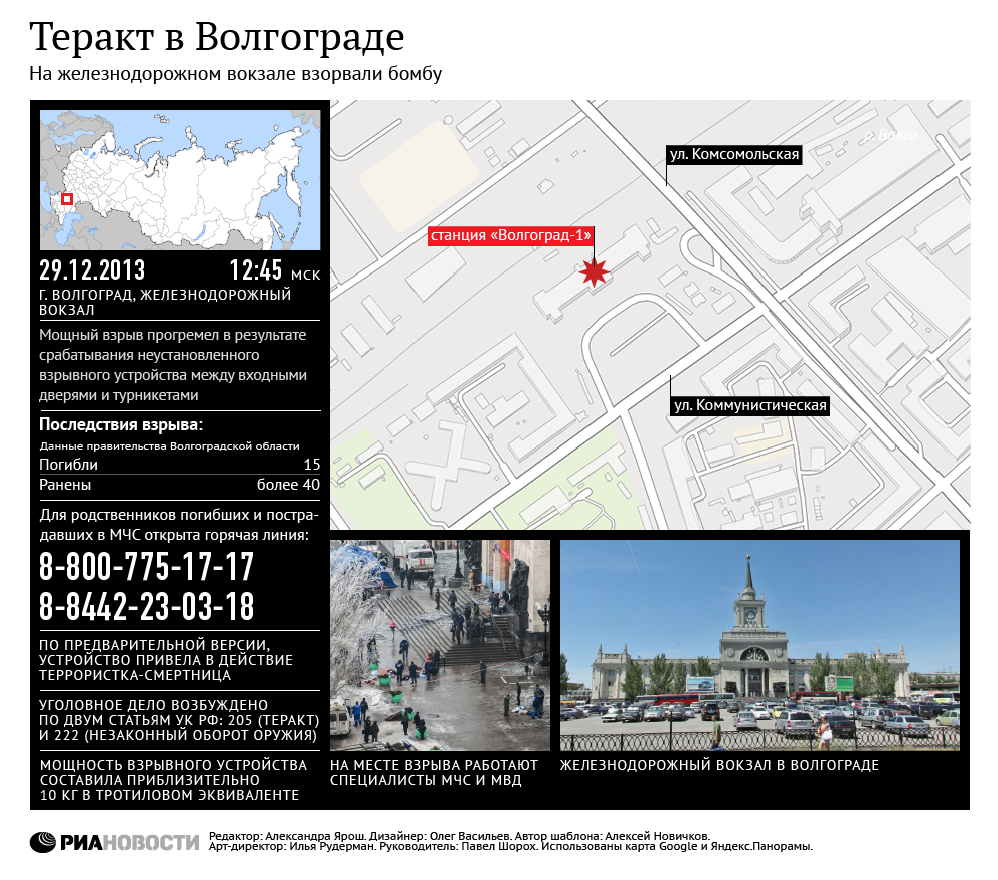Toggle the «Ранены более 40» statistics row
Viewport: 998px width, 880px height.
[x=178, y=484]
